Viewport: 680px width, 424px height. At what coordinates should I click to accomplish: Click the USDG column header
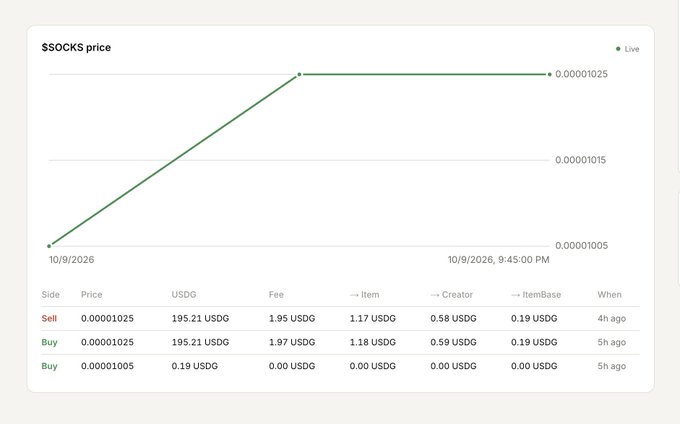click(184, 295)
